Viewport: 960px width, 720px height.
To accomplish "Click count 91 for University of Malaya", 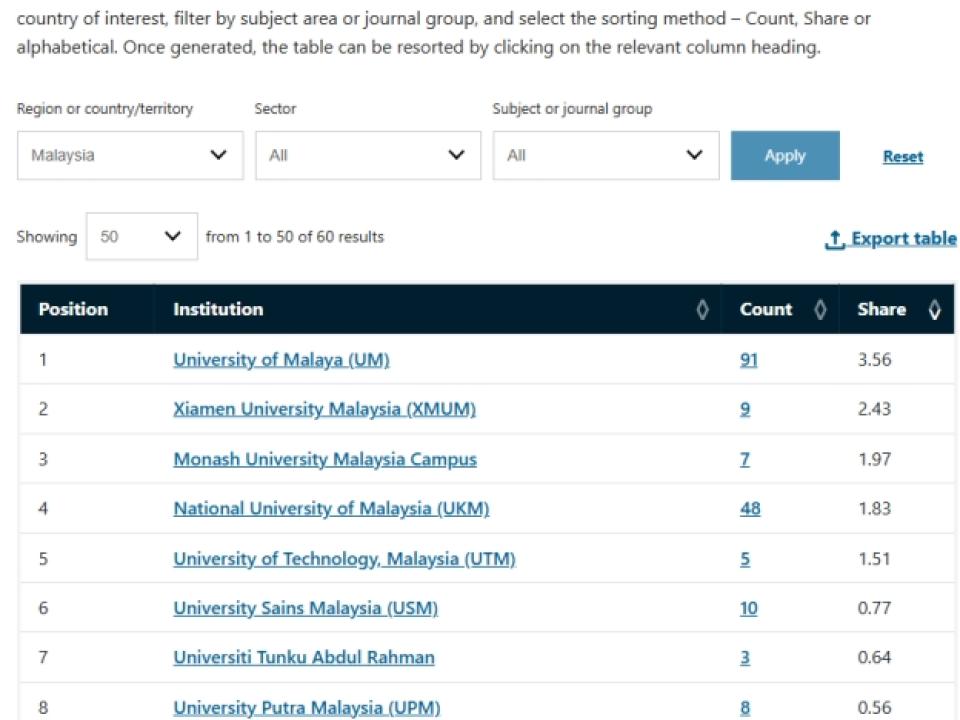I will tap(749, 360).
